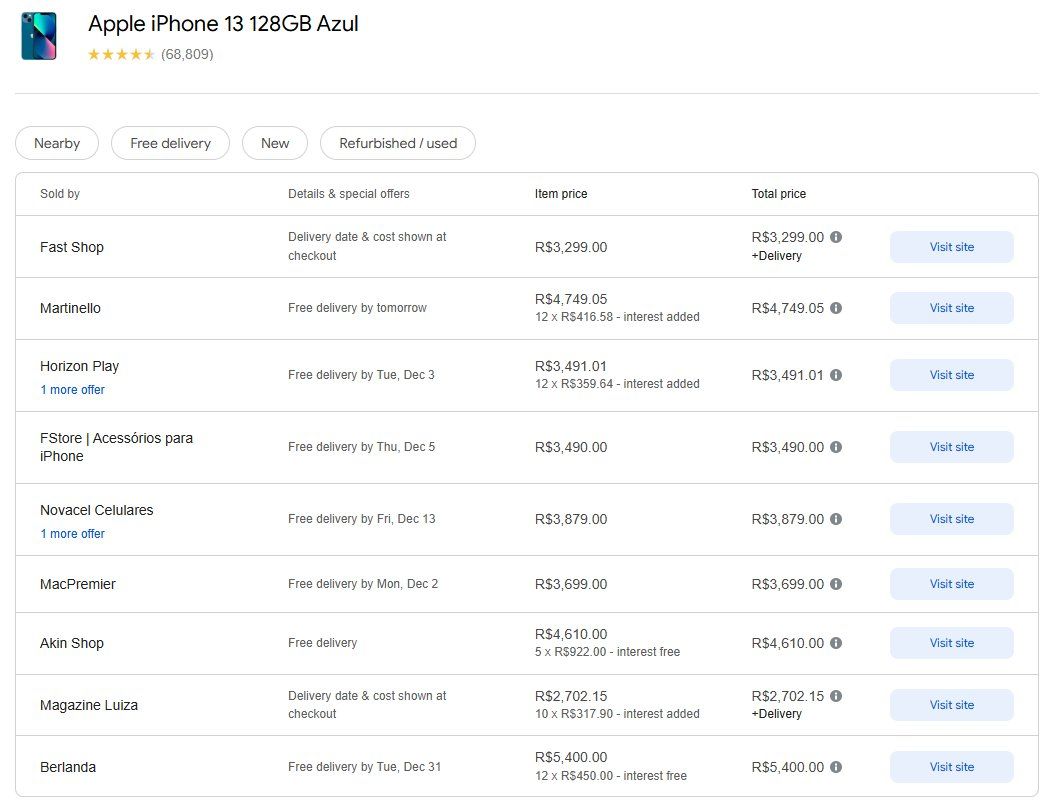Click the Details & special offers header
Screen dimensions: 1050x801
click(x=348, y=194)
